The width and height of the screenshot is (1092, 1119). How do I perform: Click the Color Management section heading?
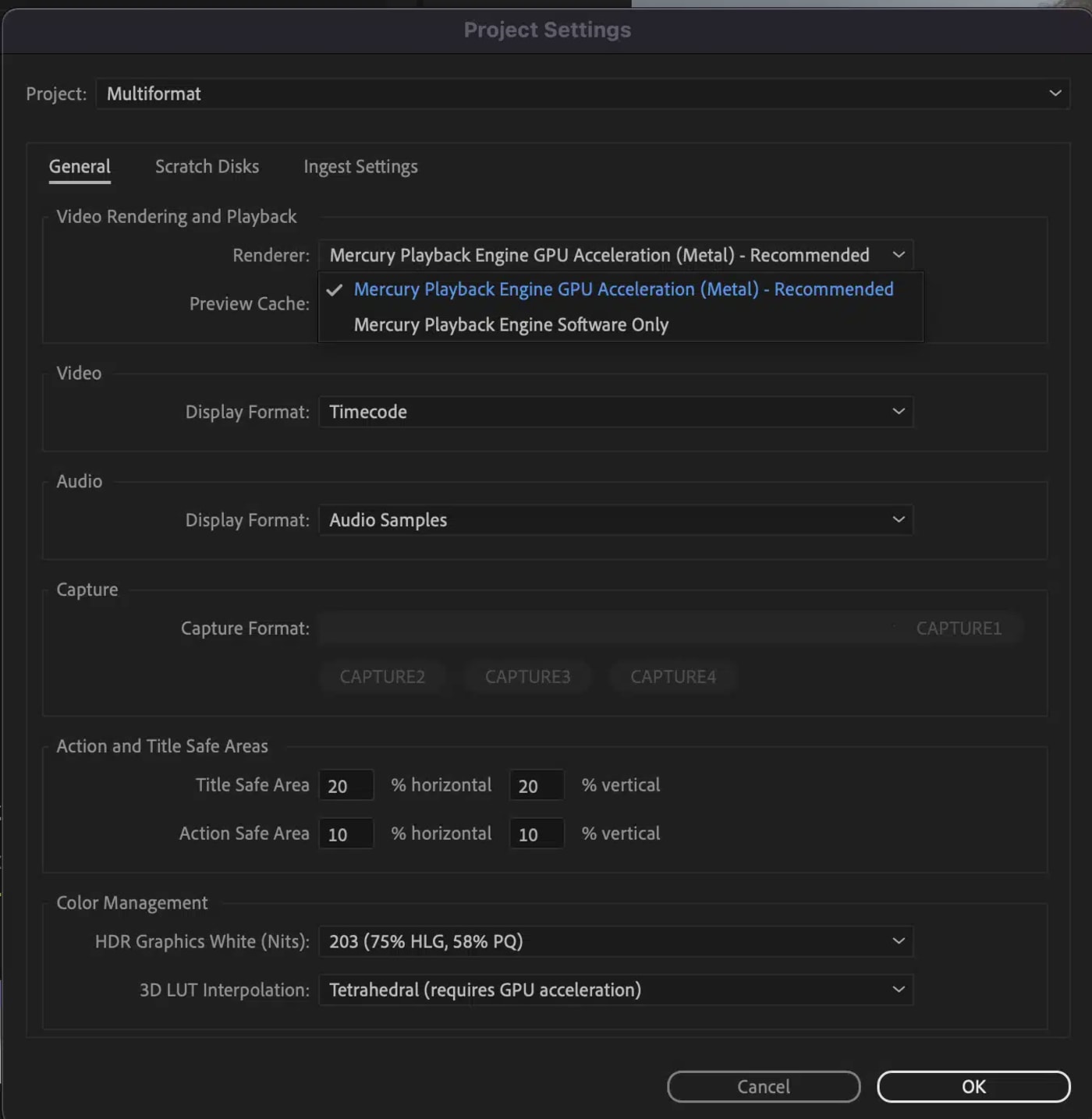(x=132, y=903)
